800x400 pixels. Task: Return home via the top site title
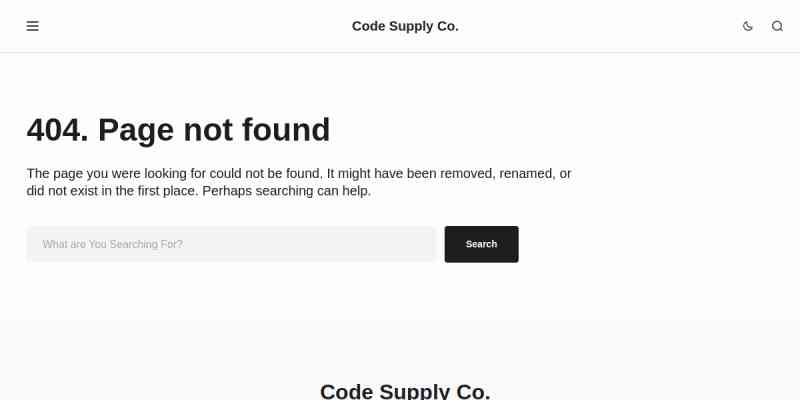tap(405, 26)
